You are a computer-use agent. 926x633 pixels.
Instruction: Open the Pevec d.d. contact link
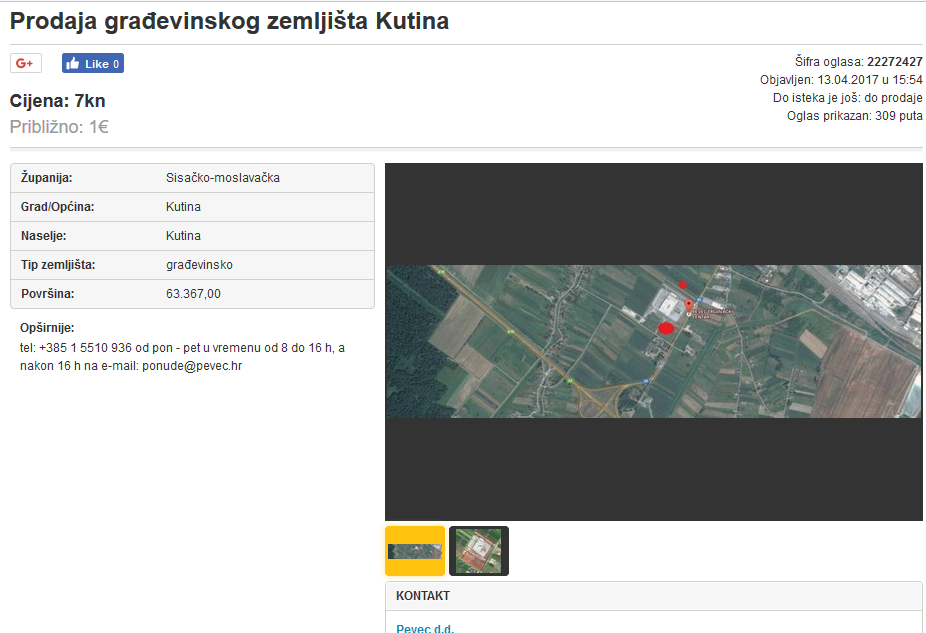pos(425,628)
